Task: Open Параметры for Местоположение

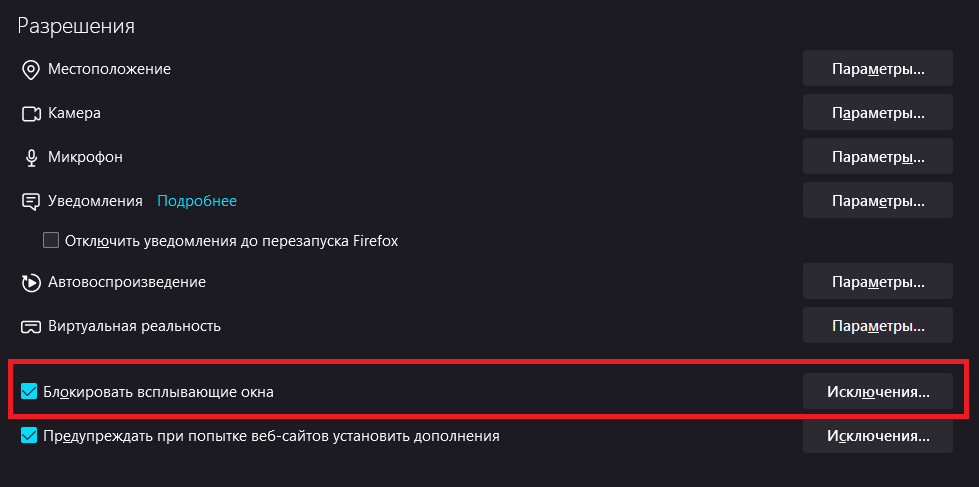Action: click(x=877, y=70)
